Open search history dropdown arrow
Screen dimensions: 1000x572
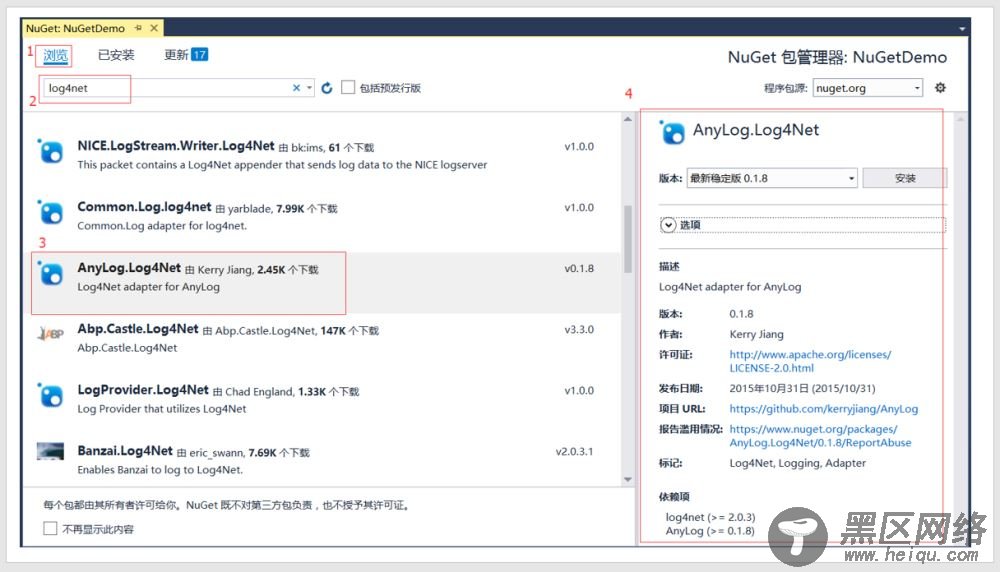point(309,88)
